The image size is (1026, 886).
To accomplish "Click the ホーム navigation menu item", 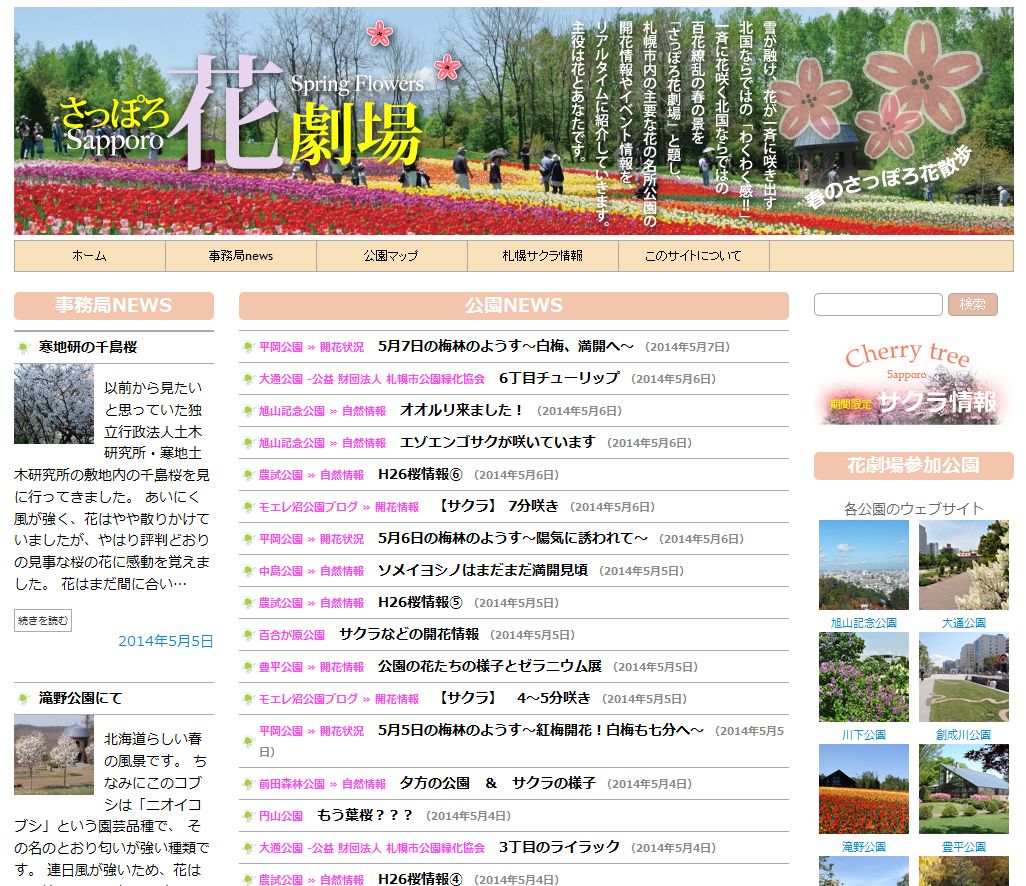I will [89, 256].
